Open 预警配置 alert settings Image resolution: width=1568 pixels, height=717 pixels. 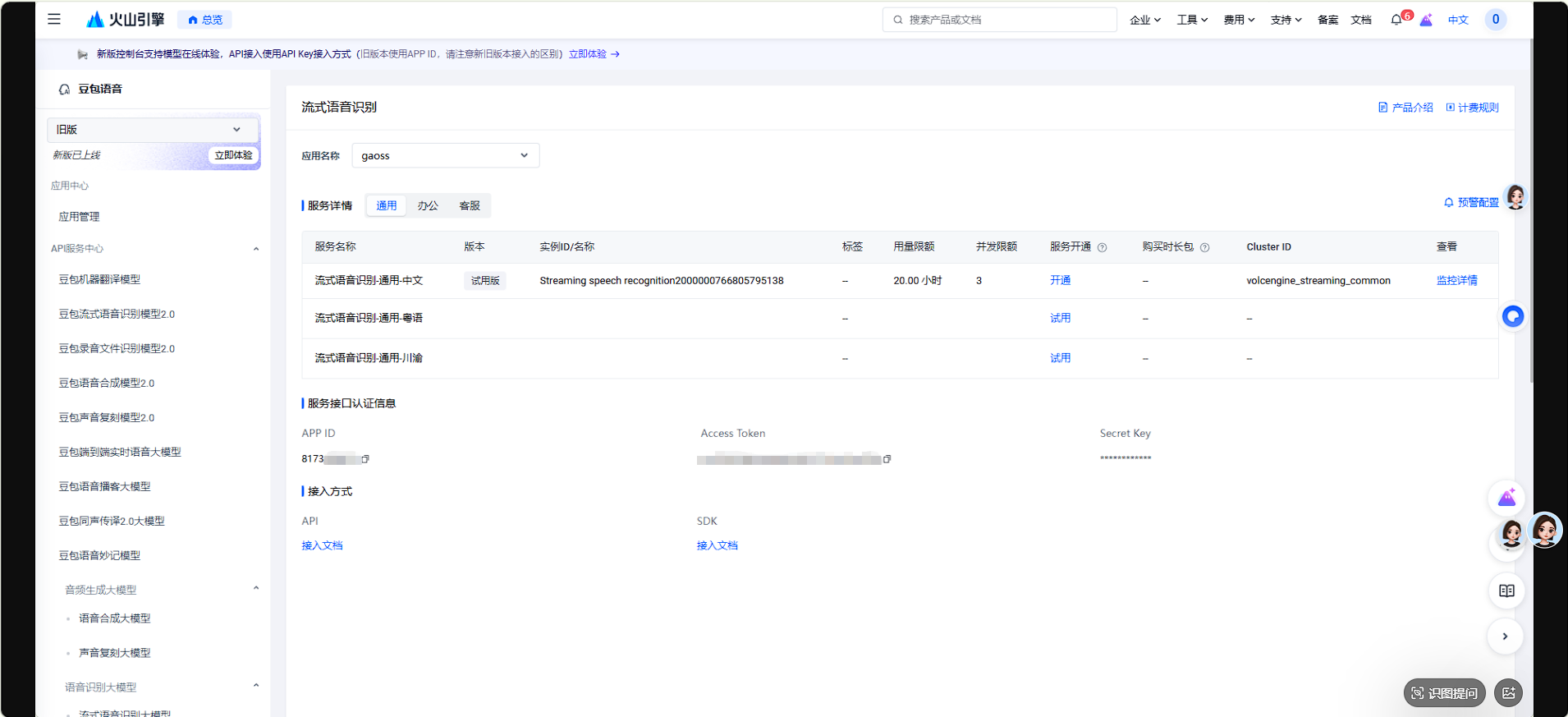point(1471,203)
